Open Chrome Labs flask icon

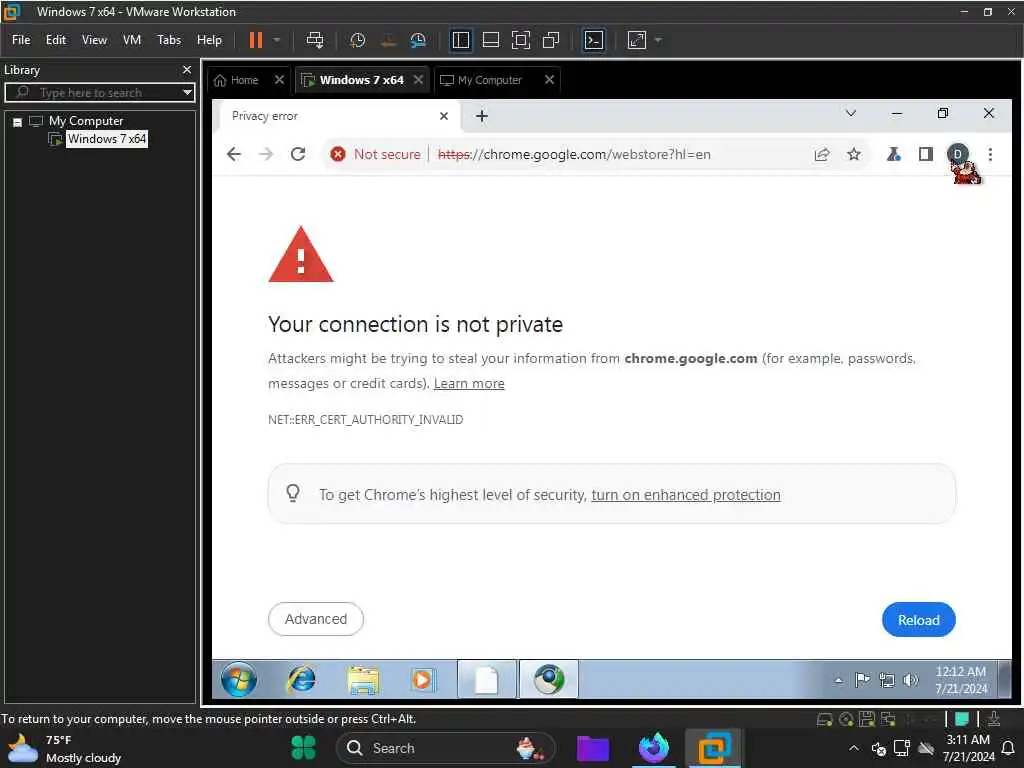893,154
